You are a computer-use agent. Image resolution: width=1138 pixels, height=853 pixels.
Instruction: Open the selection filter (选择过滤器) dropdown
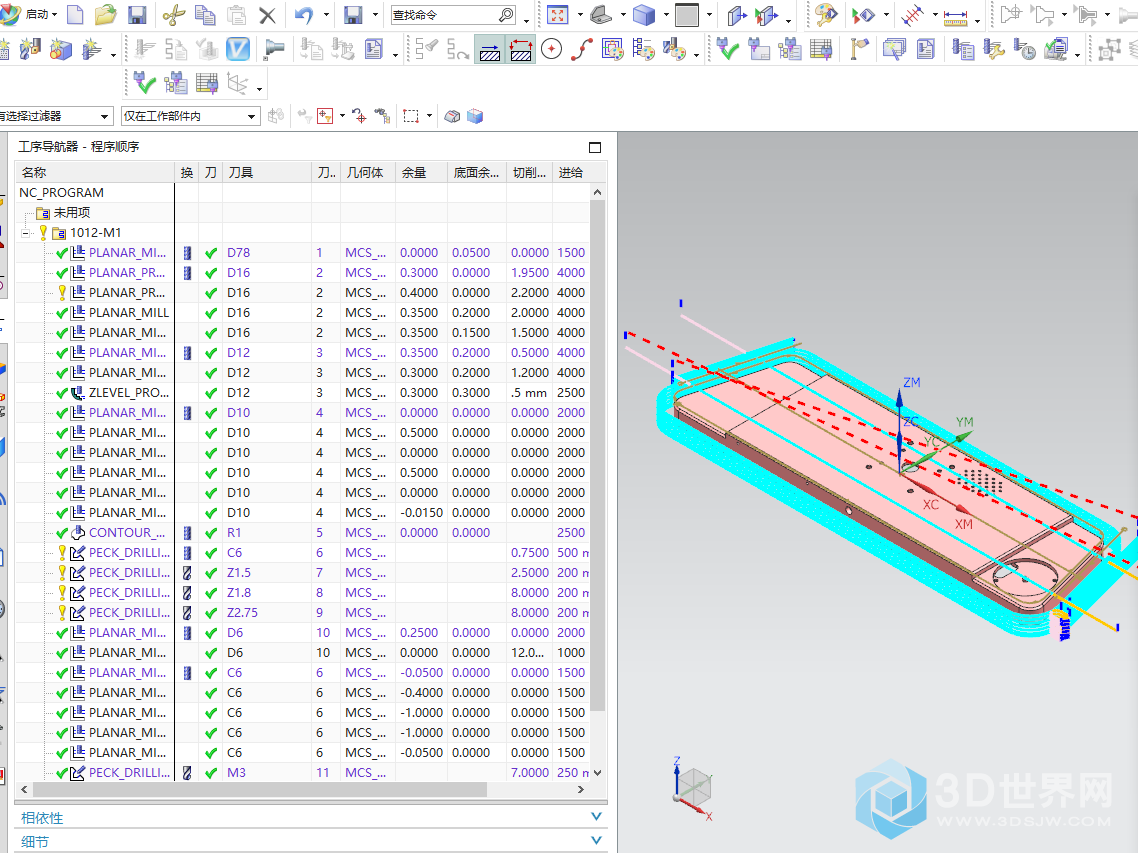(105, 116)
